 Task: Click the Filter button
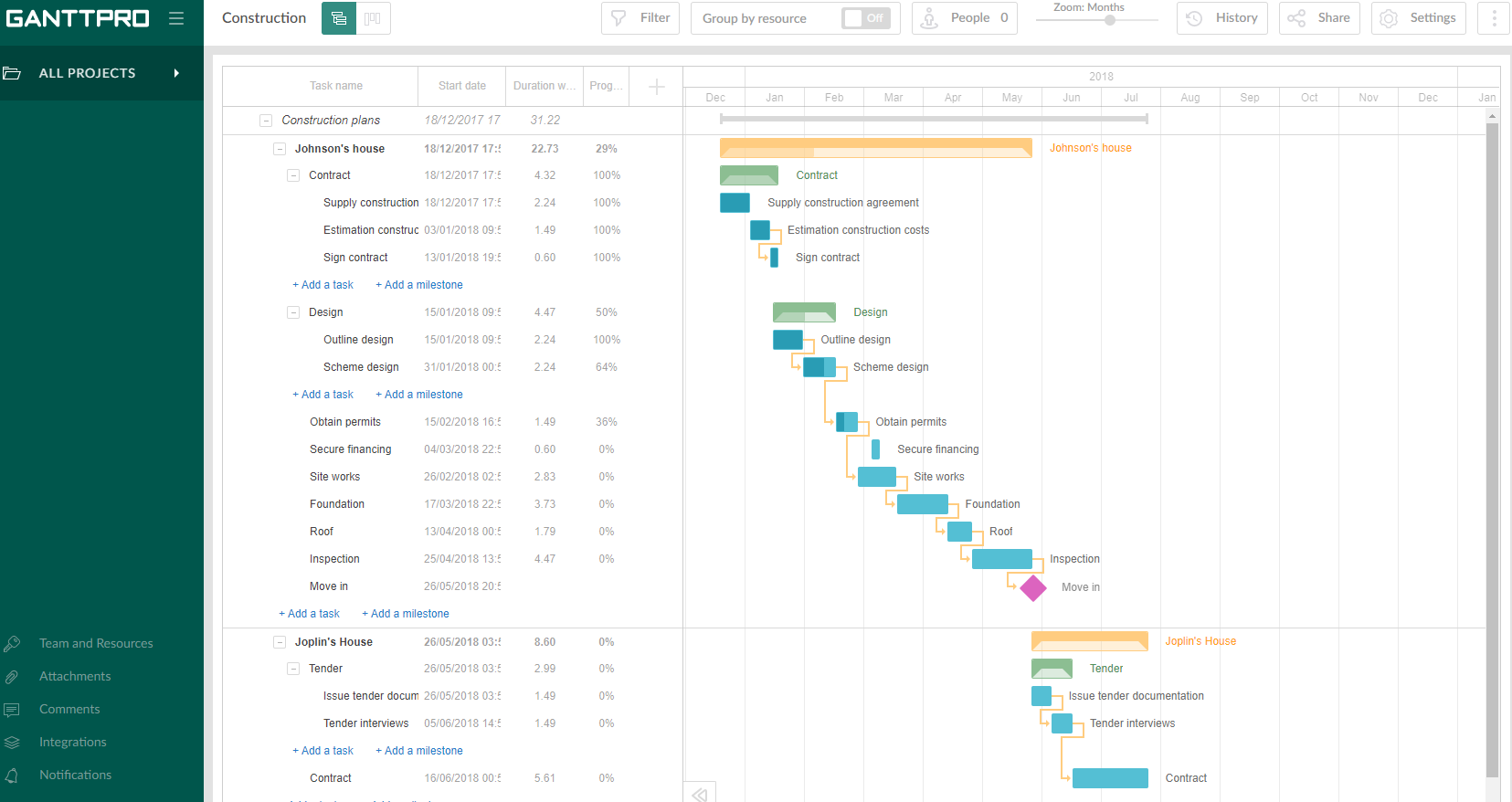[x=640, y=18]
